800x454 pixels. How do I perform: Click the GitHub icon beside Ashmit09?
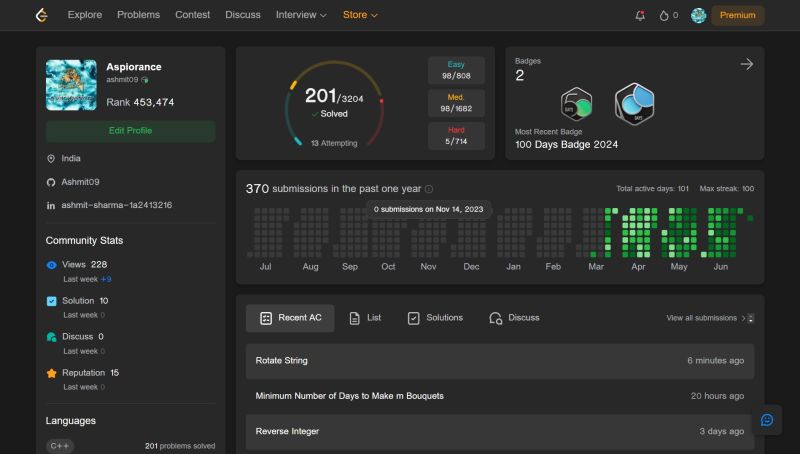click(x=51, y=182)
